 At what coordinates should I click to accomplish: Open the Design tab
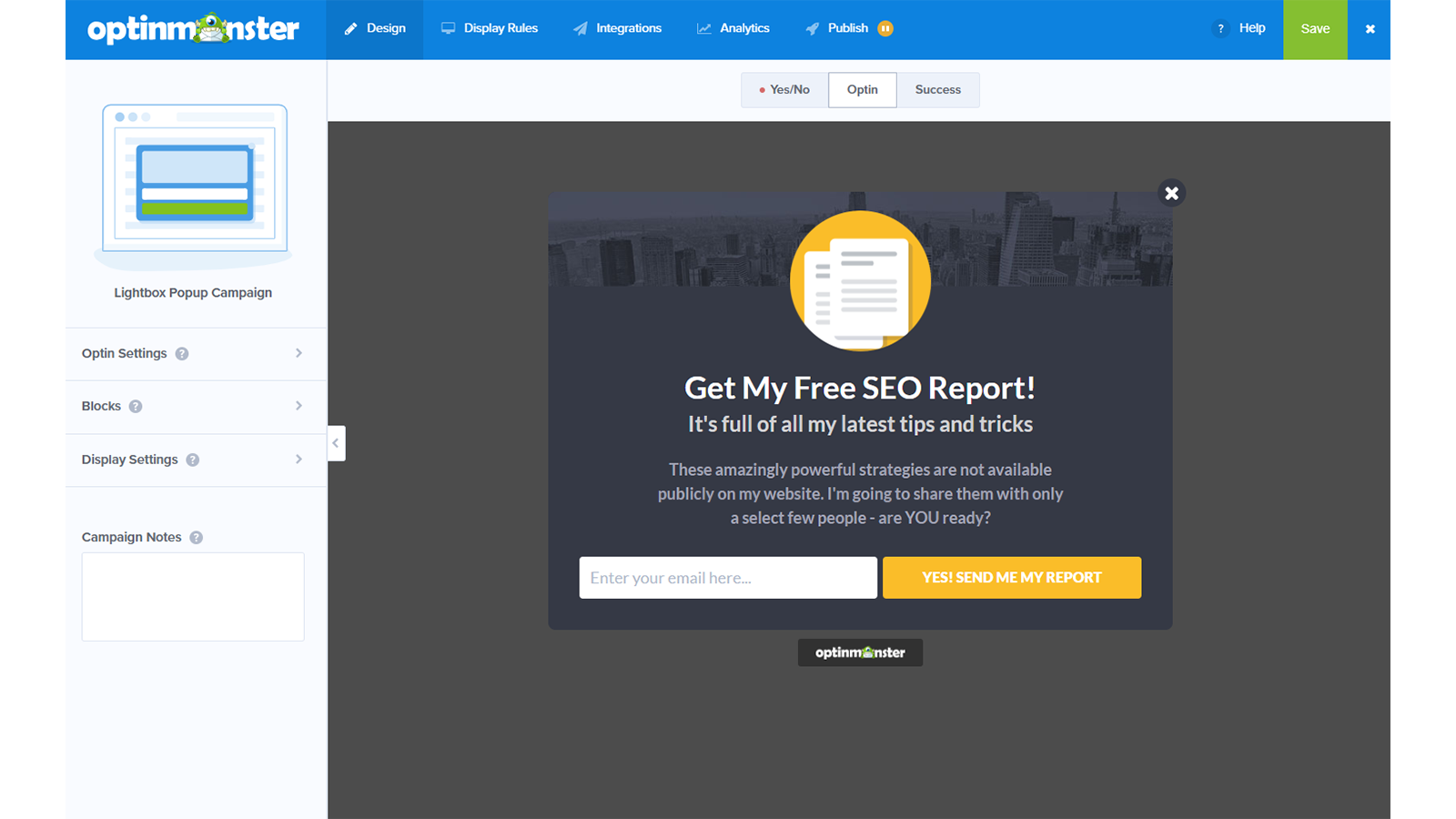(x=375, y=29)
